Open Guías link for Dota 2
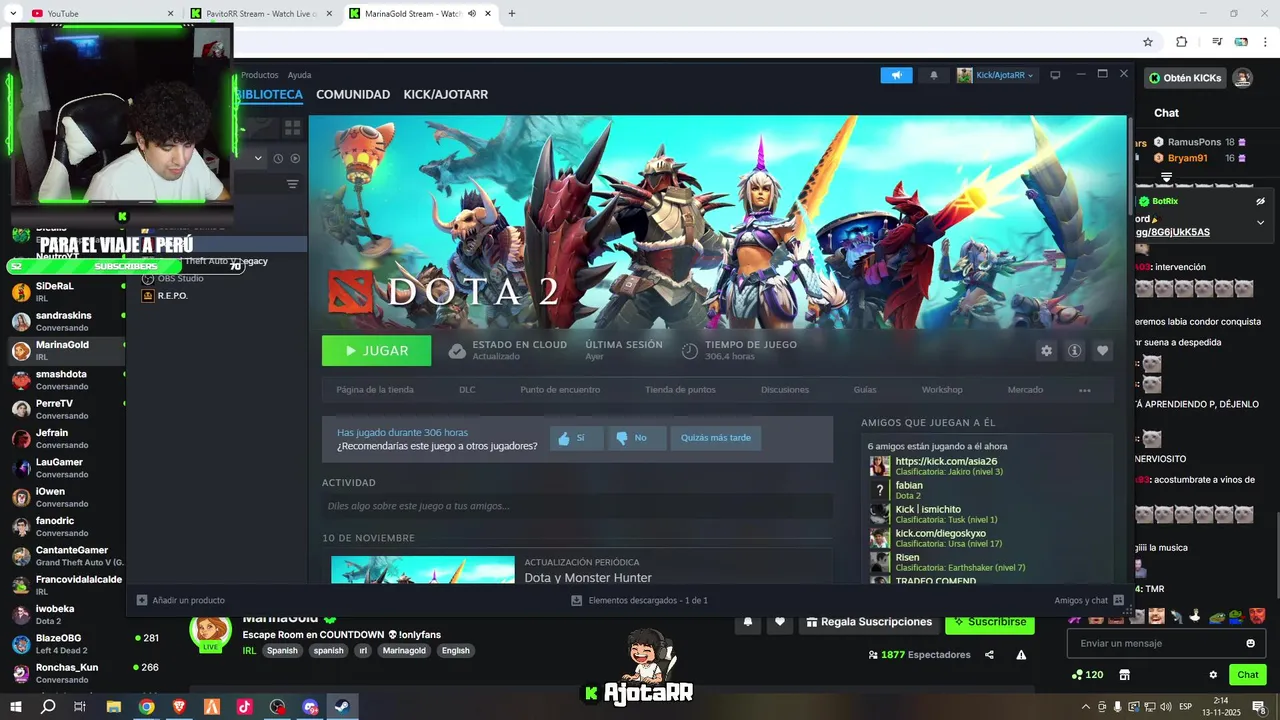The width and height of the screenshot is (1280, 720). pyautogui.click(x=865, y=390)
